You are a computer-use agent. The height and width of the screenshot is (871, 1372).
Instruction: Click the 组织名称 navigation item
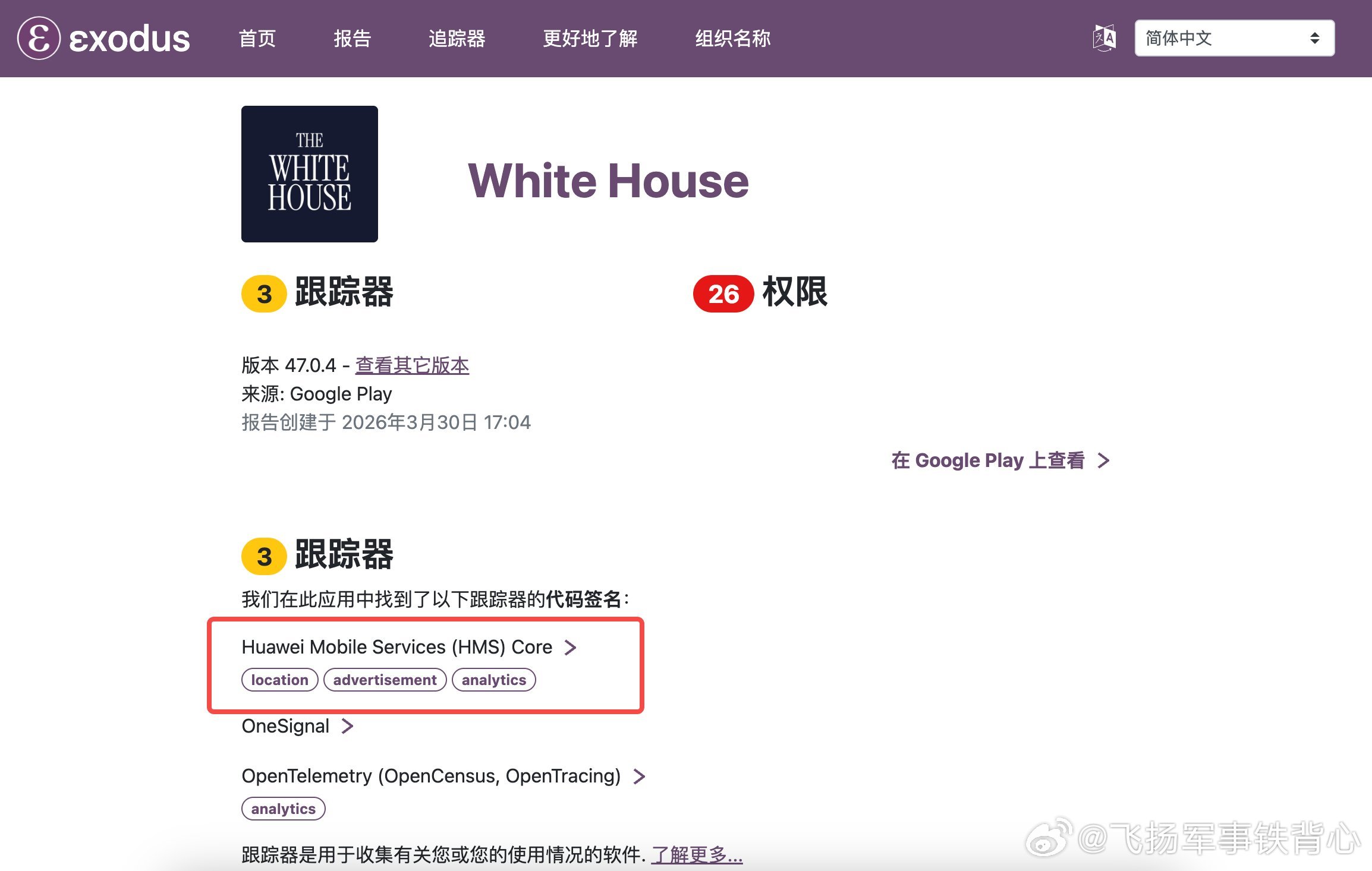click(x=732, y=38)
